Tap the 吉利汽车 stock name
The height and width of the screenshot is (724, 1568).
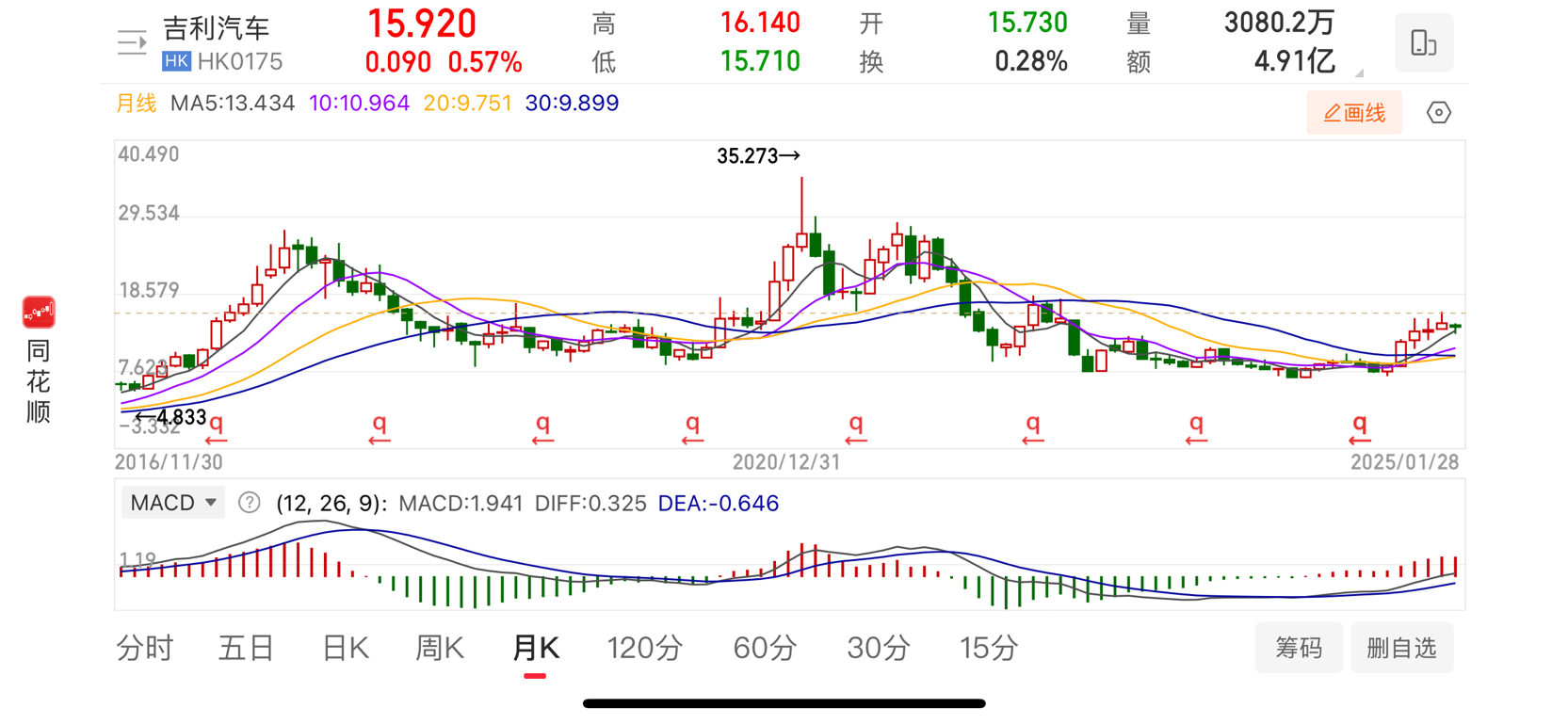[217, 28]
